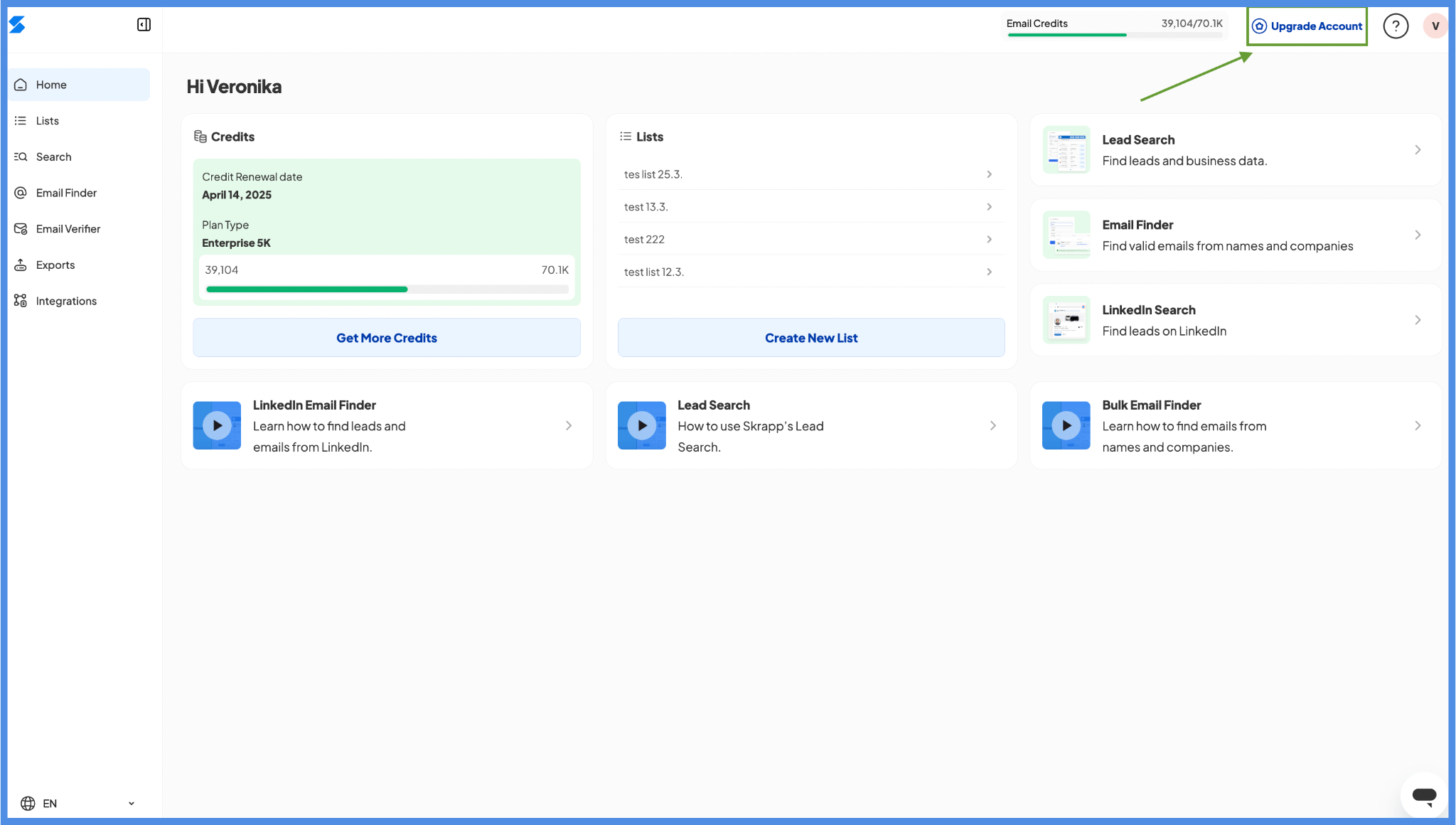Click the Skrapp logo icon

[17, 25]
